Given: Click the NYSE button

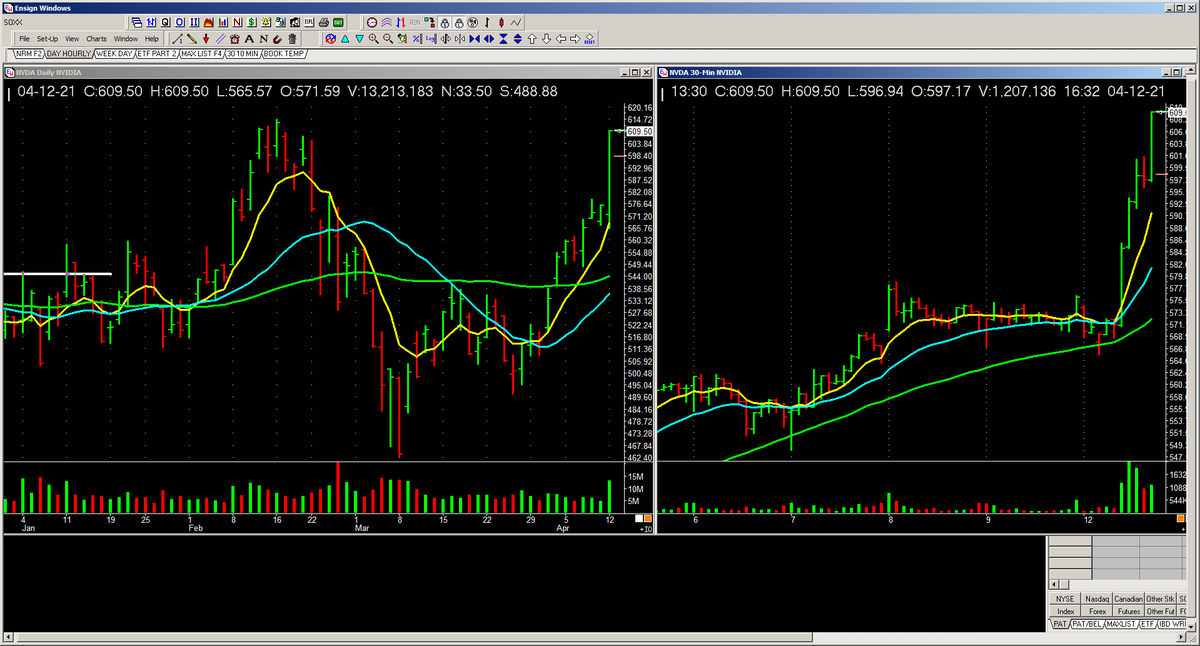Looking at the screenshot, I should point(1065,598).
